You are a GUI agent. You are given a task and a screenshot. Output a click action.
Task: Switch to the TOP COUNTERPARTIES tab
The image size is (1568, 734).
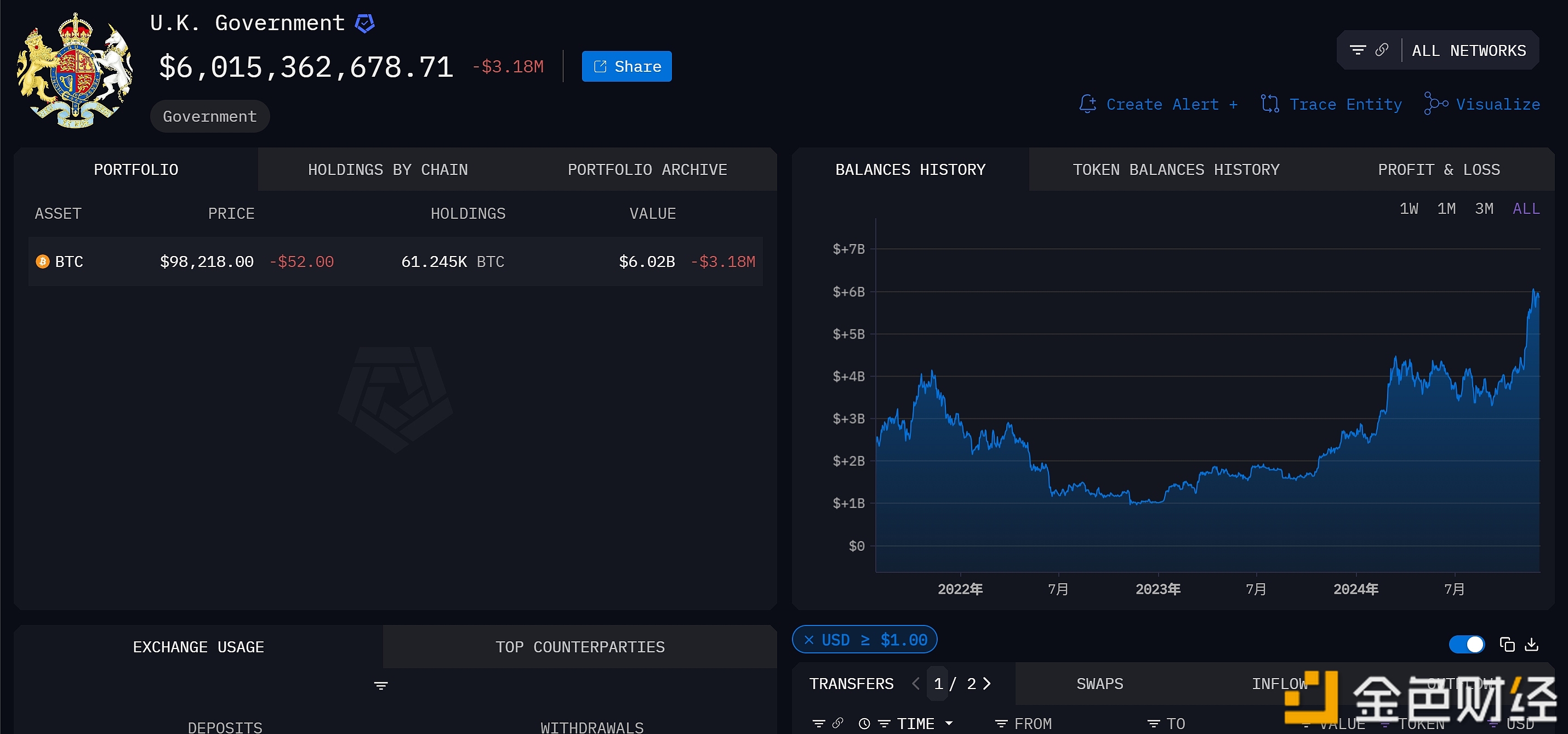pos(579,647)
